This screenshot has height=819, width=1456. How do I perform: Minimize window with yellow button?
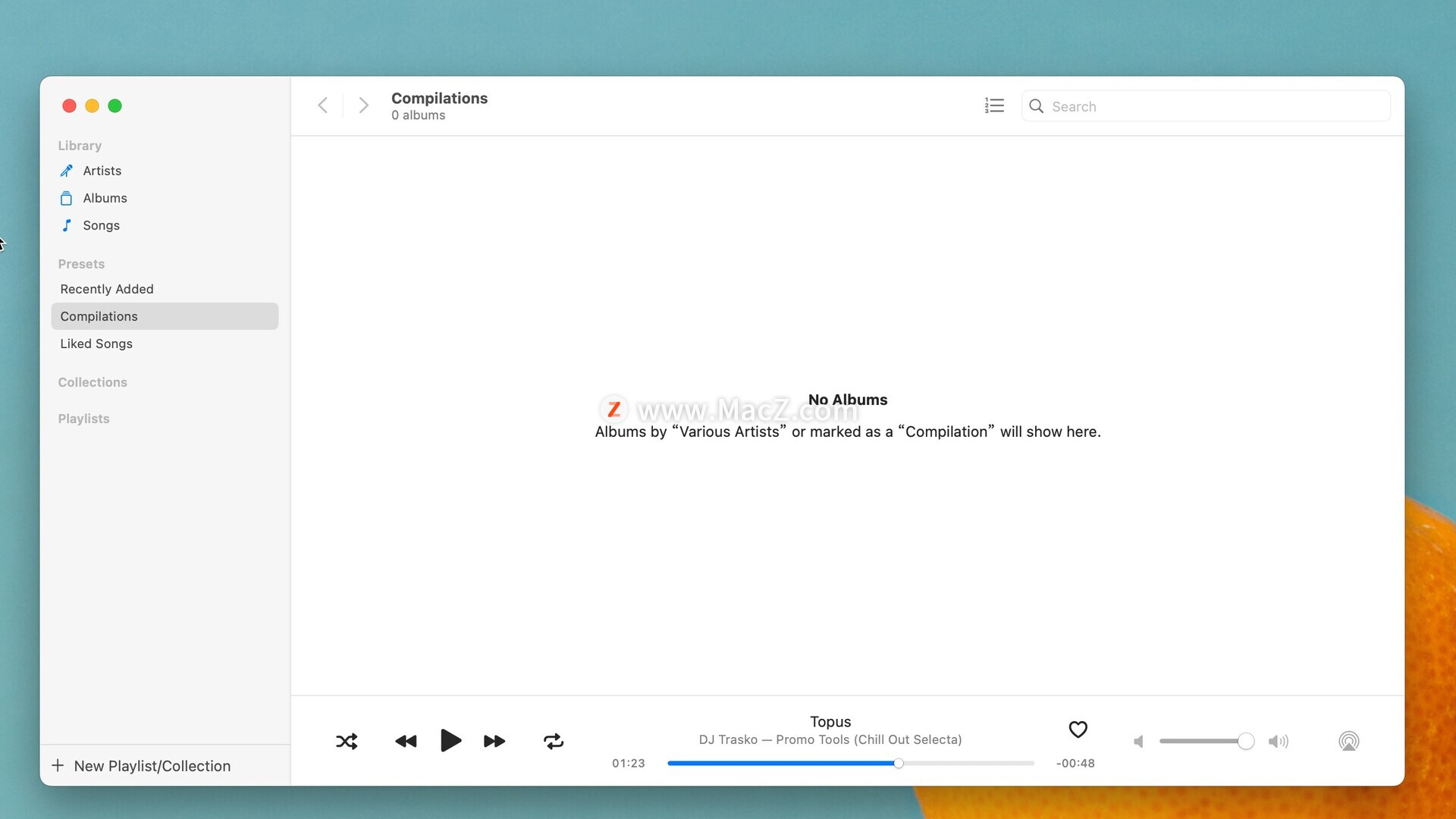click(x=92, y=105)
